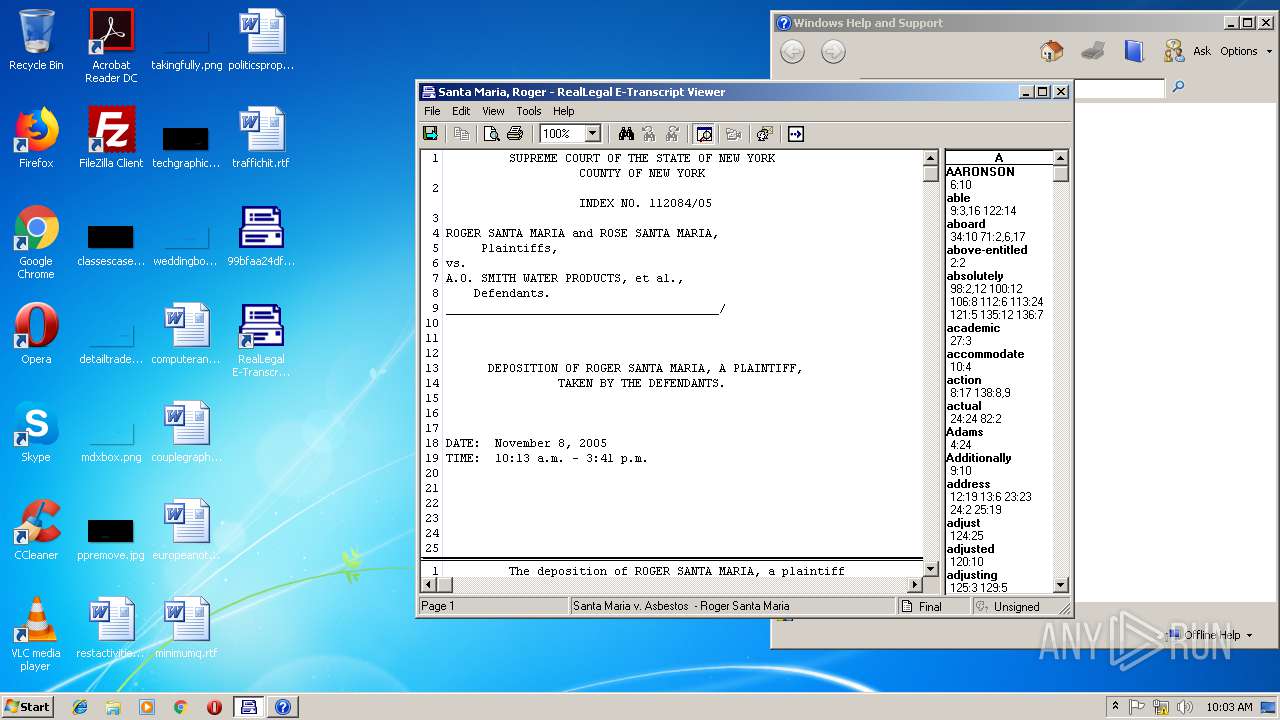Click the search magnifier in Help and Support

click(x=1178, y=88)
